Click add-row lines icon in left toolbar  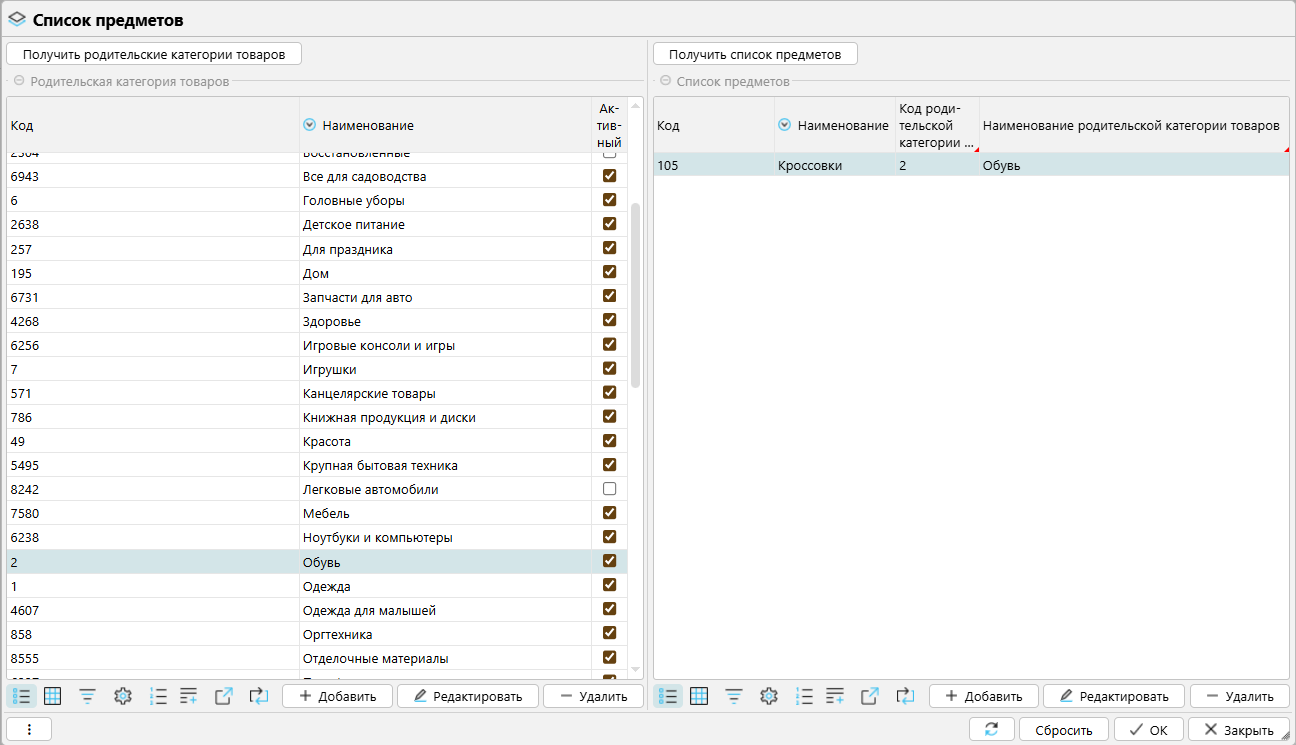click(189, 696)
